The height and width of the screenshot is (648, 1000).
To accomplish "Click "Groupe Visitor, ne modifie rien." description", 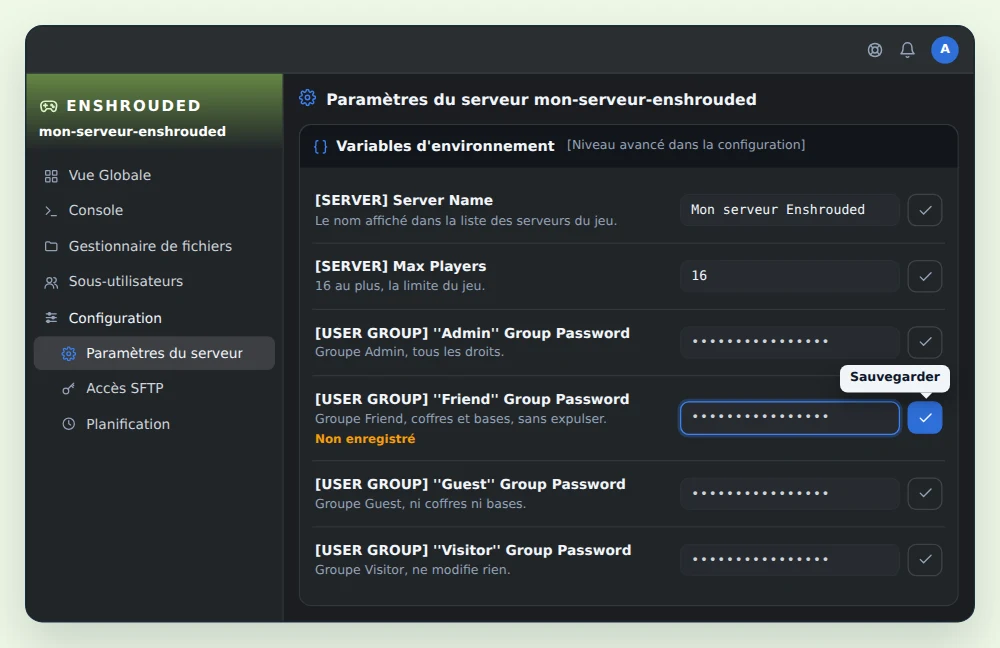I will (413, 570).
